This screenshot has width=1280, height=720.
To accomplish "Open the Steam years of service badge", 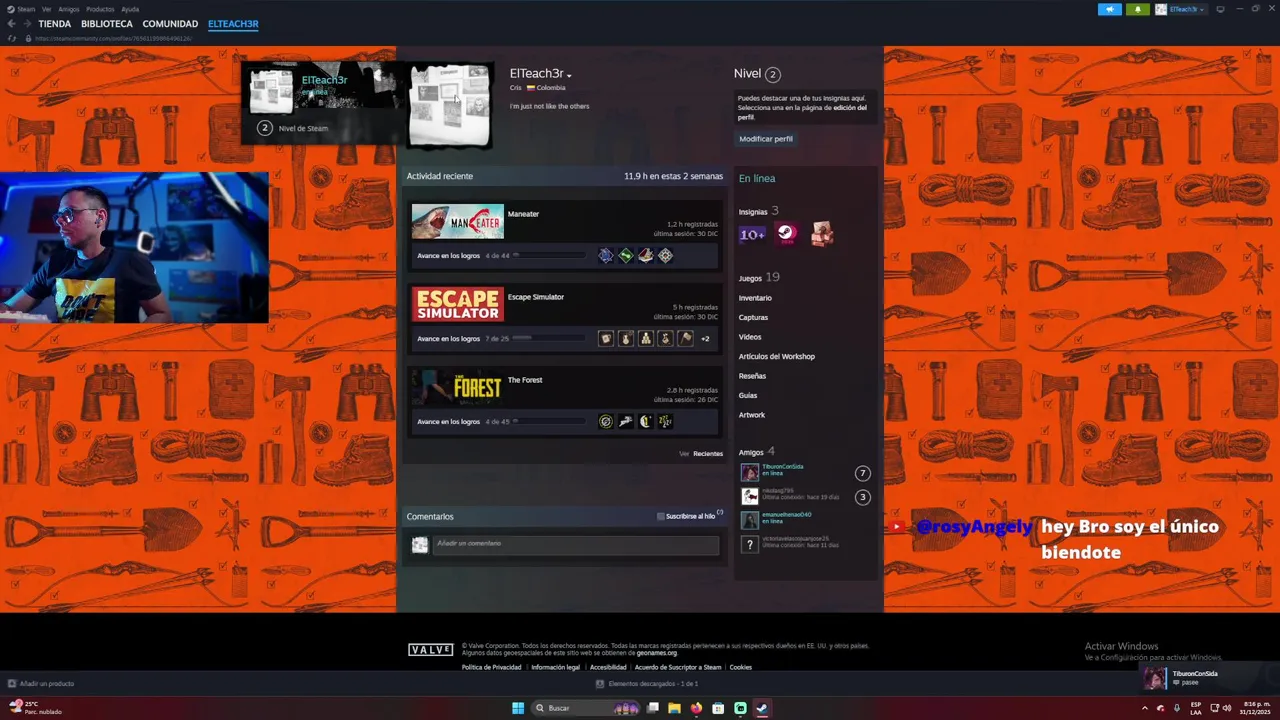I will click(787, 234).
